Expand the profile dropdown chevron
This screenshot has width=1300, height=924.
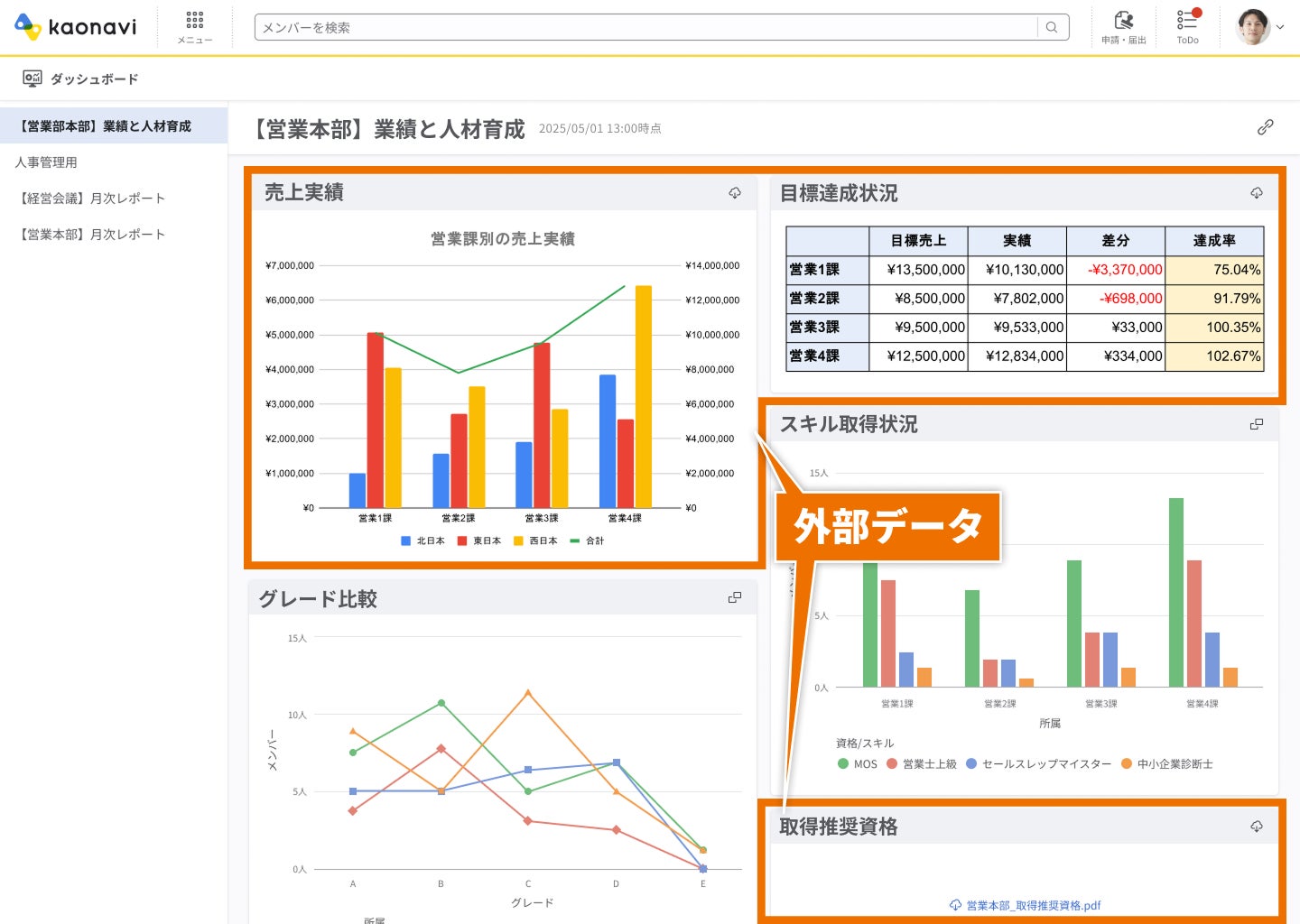point(1280,28)
